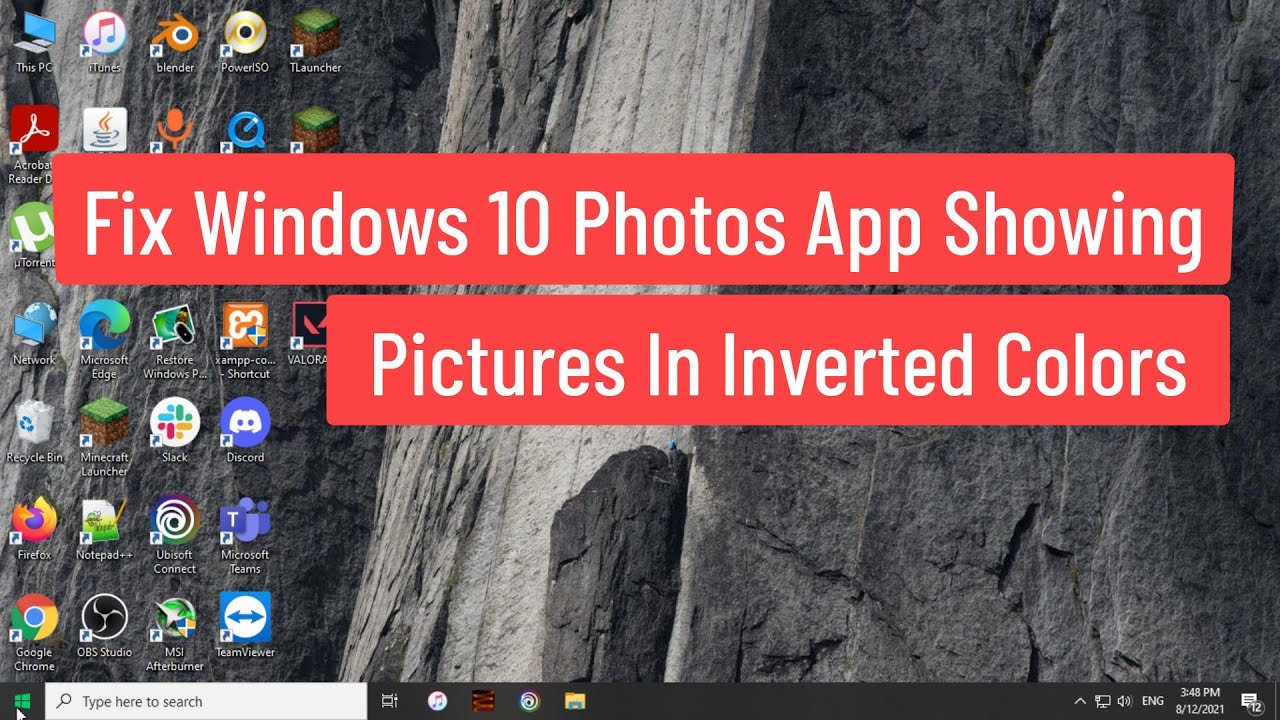Click the Type here to search box

coord(207,701)
